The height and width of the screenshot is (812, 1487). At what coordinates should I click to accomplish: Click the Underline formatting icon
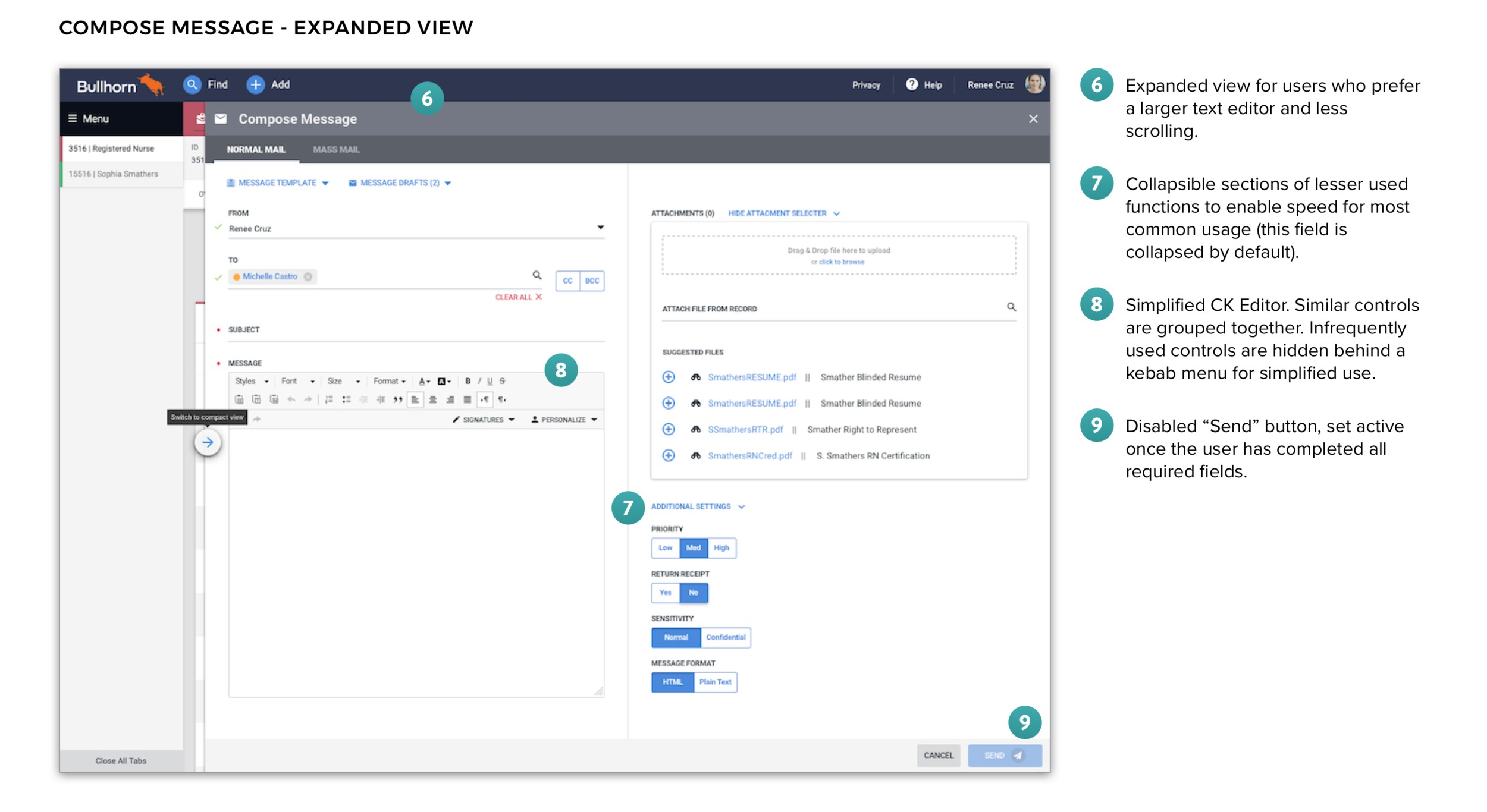pos(490,381)
